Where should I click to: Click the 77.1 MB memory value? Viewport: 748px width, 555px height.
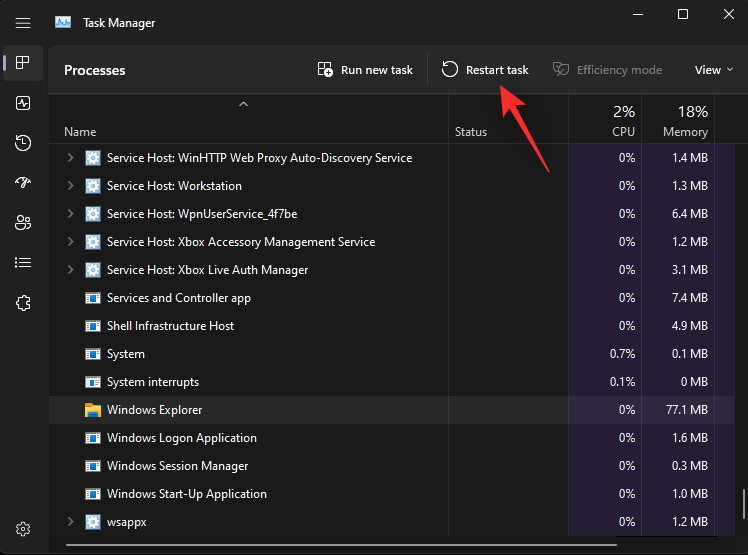pyautogui.click(x=687, y=410)
